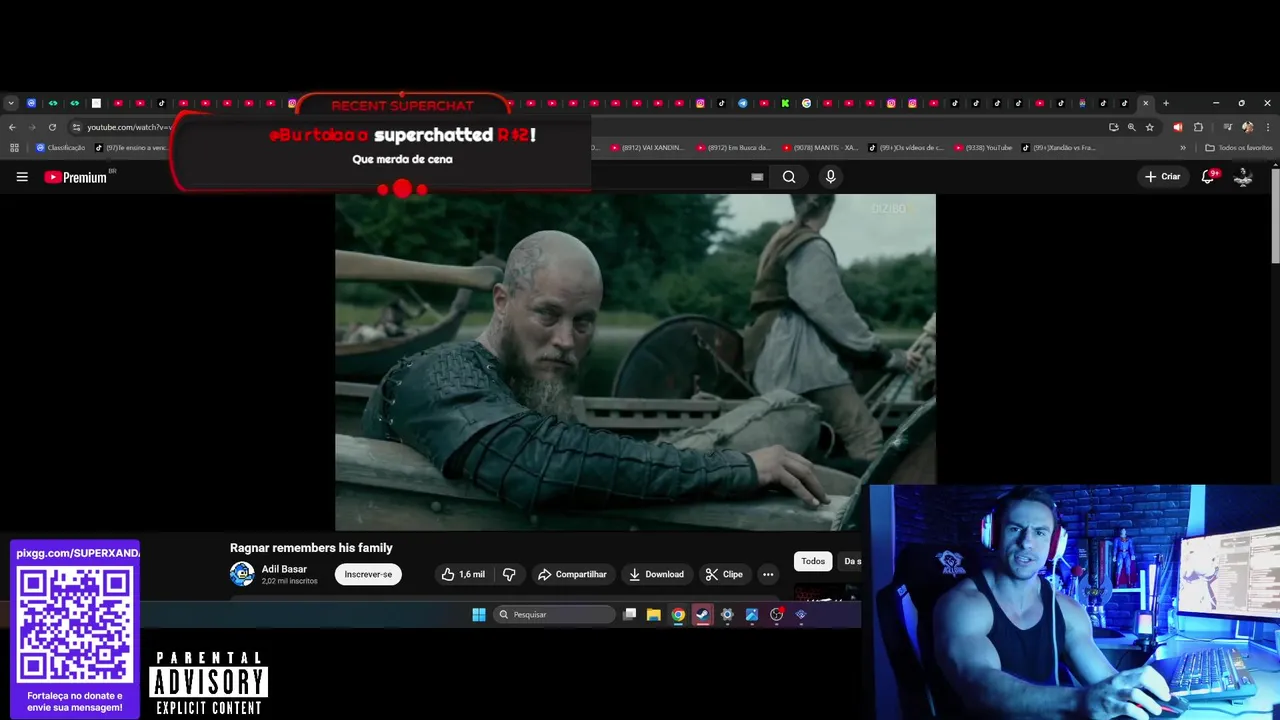Select the Todos filter chip
The image size is (1280, 720).
[x=813, y=561]
